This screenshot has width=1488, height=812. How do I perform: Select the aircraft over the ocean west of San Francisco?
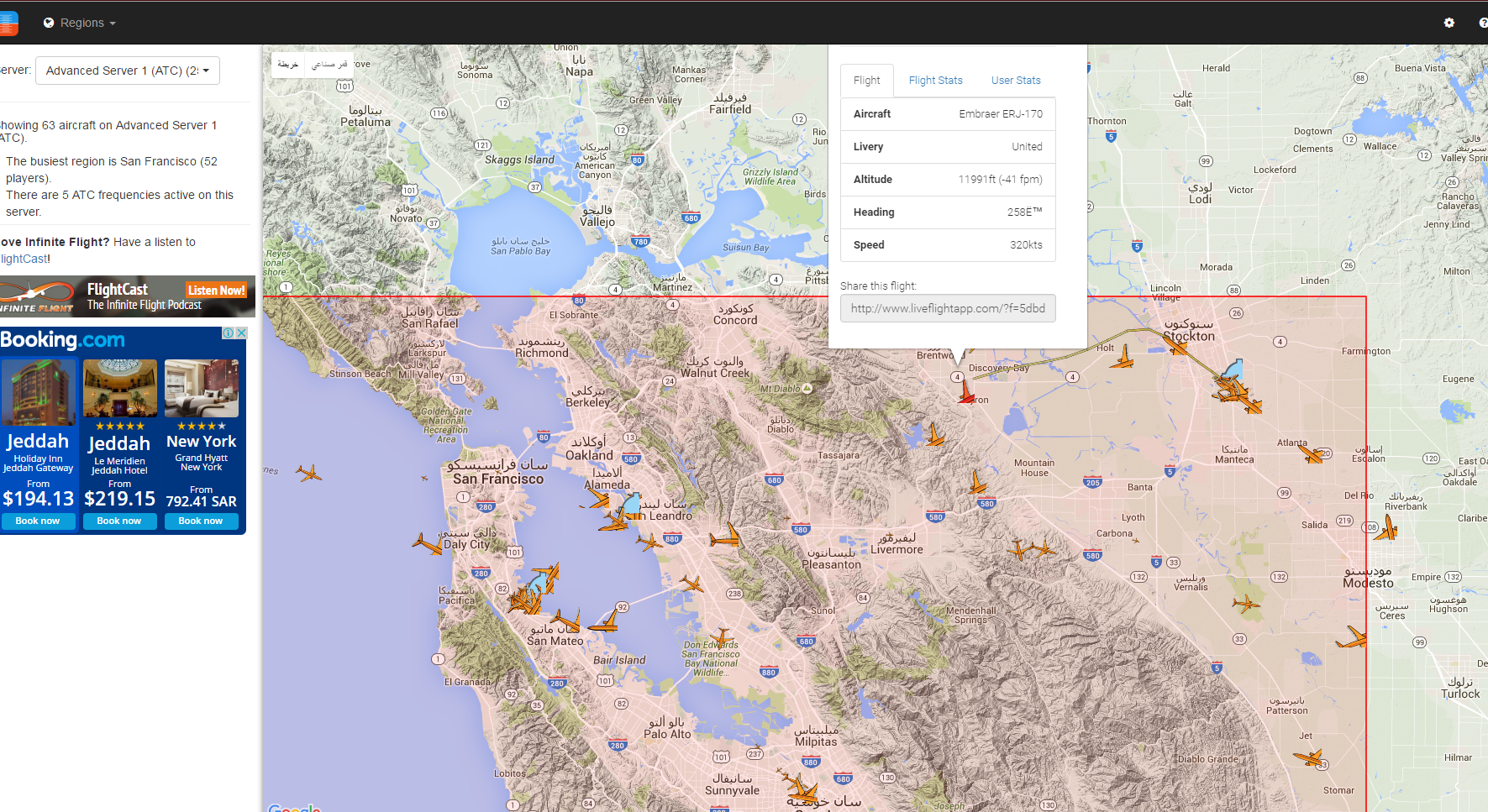click(x=308, y=474)
